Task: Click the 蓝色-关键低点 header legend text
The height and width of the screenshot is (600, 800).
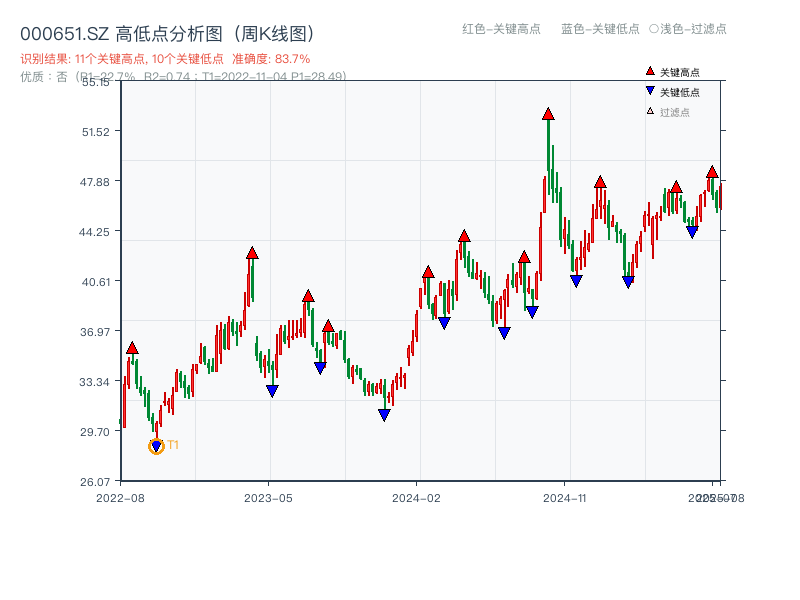Action: pyautogui.click(x=600, y=29)
